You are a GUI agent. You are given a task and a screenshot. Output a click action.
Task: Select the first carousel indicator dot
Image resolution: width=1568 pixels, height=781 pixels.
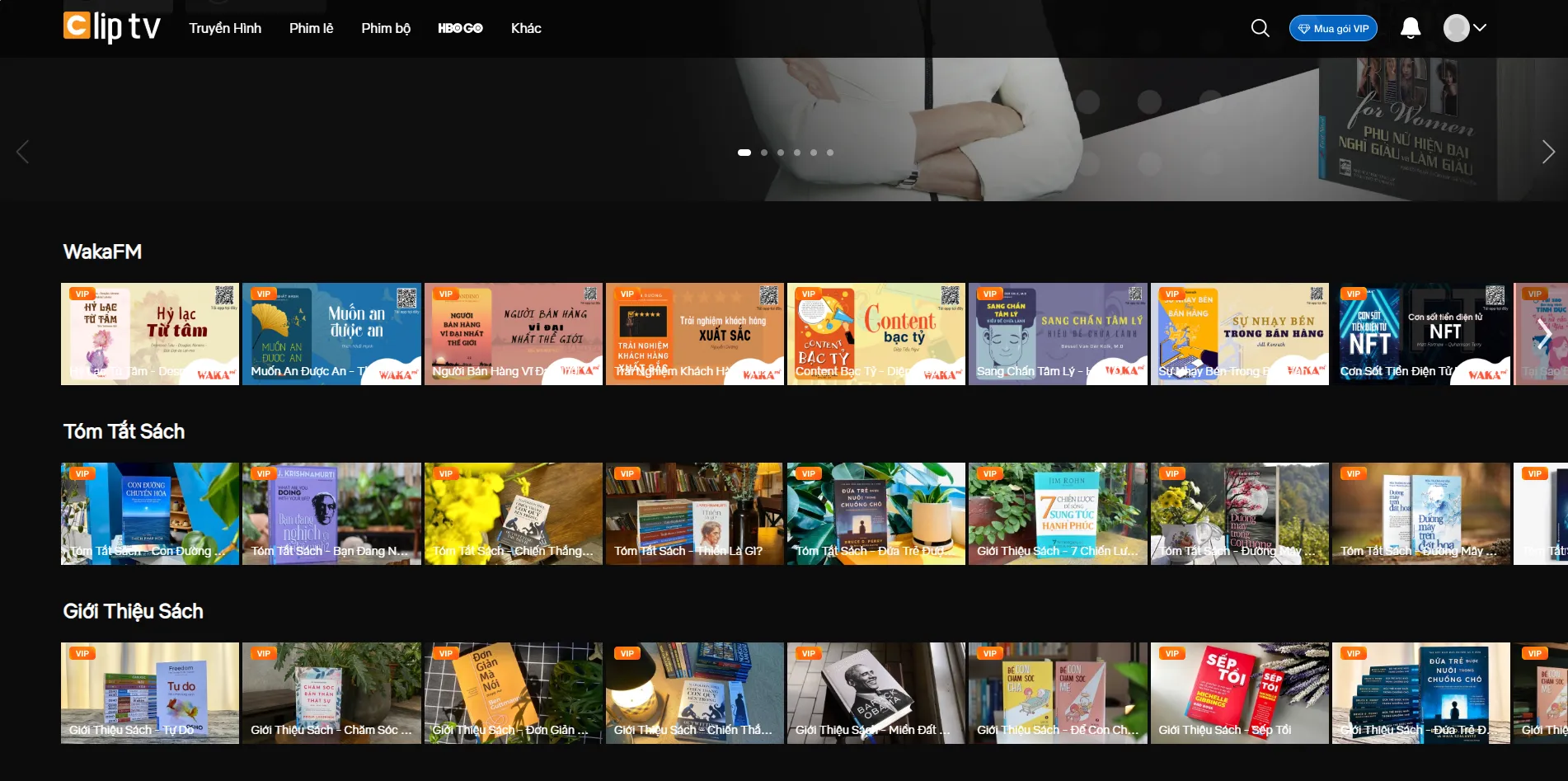click(x=744, y=153)
